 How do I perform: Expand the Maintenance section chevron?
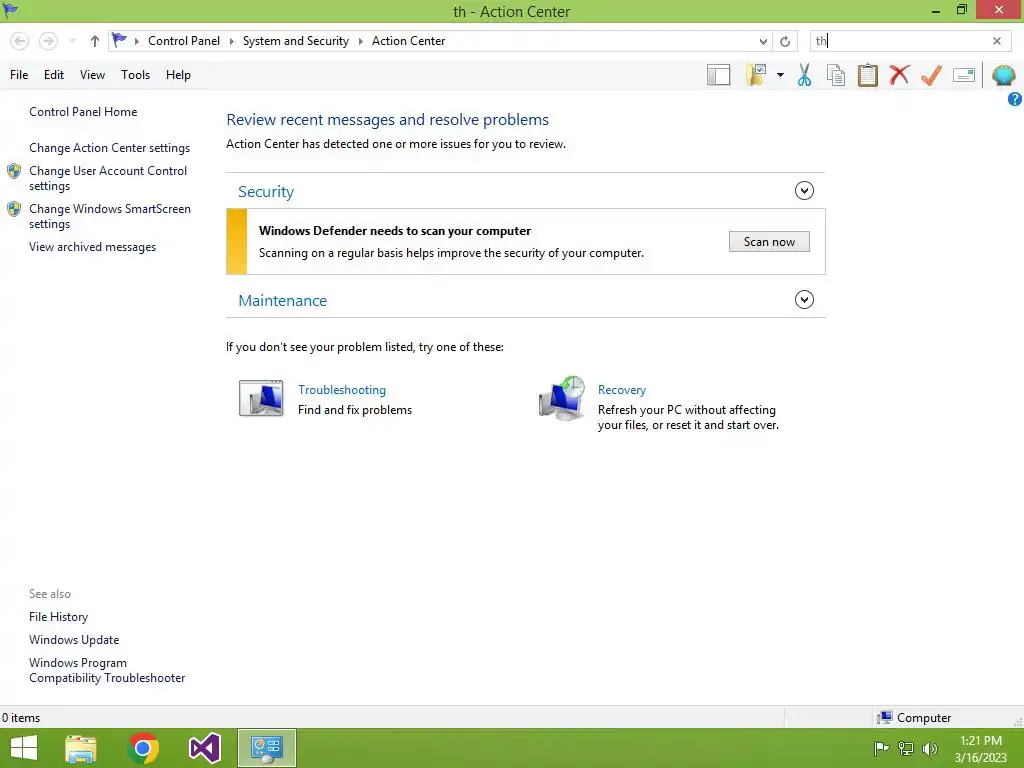[x=804, y=300]
